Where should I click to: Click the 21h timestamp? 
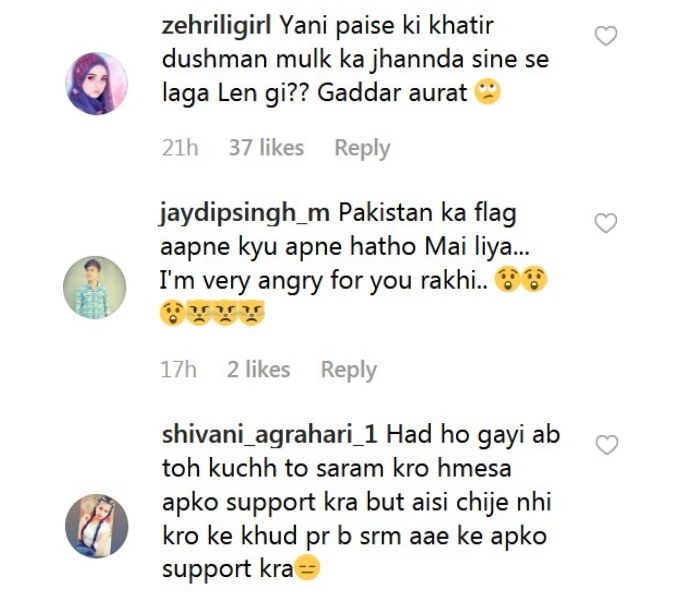click(x=180, y=148)
